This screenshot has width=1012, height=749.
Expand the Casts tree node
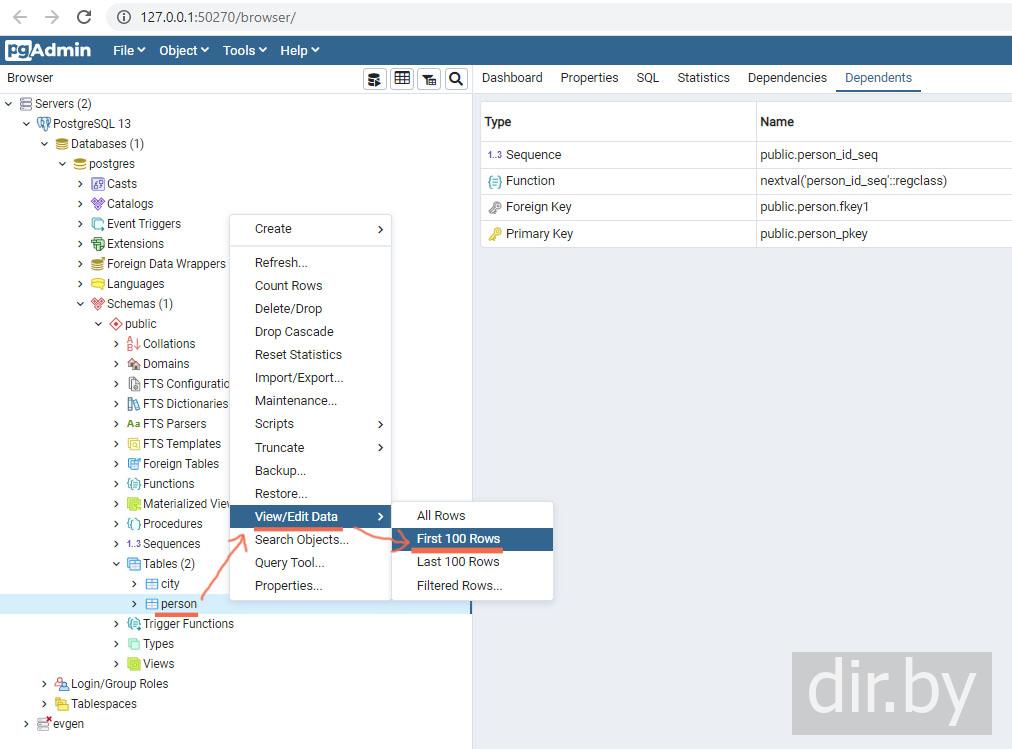click(81, 184)
